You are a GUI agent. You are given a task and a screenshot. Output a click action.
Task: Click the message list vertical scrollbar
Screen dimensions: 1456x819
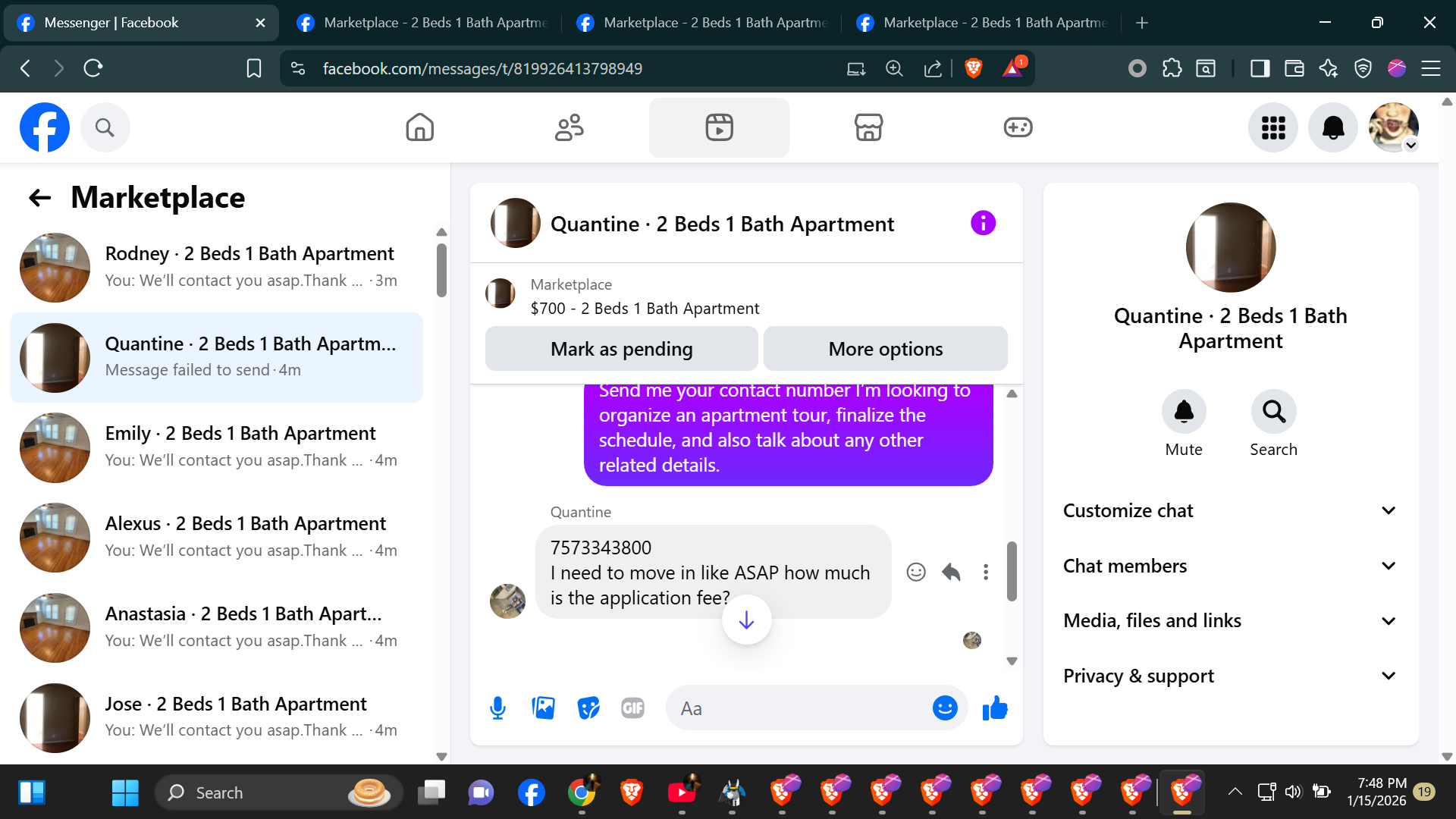pyautogui.click(x=1012, y=570)
